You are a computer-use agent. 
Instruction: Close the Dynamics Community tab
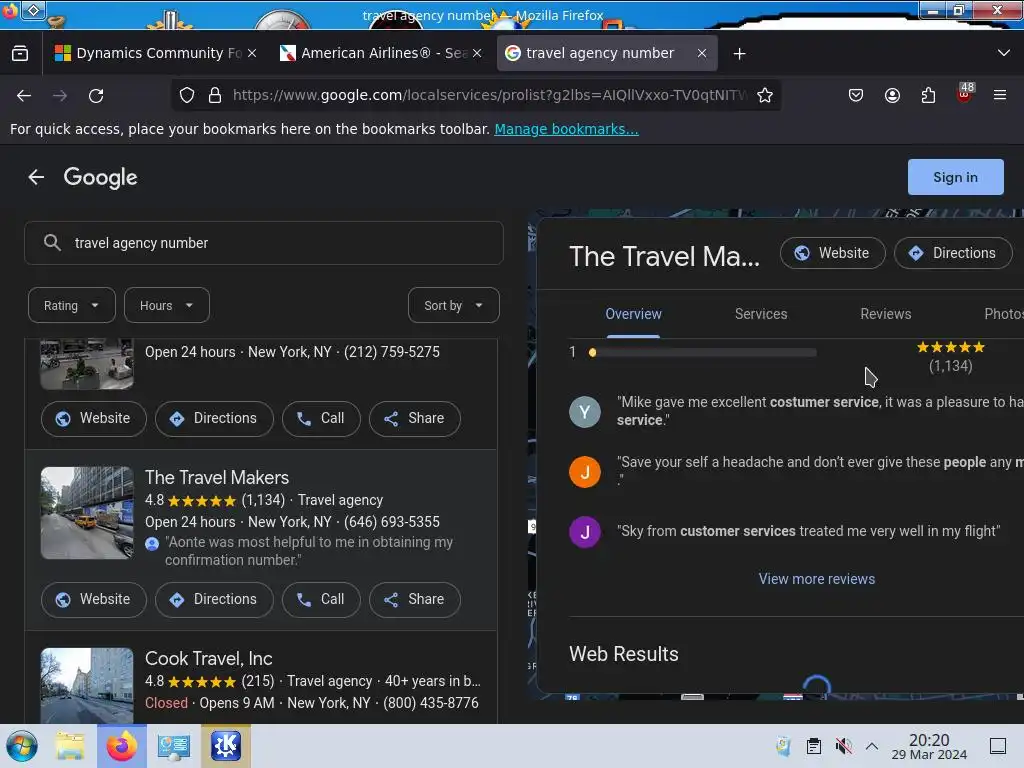click(x=252, y=54)
